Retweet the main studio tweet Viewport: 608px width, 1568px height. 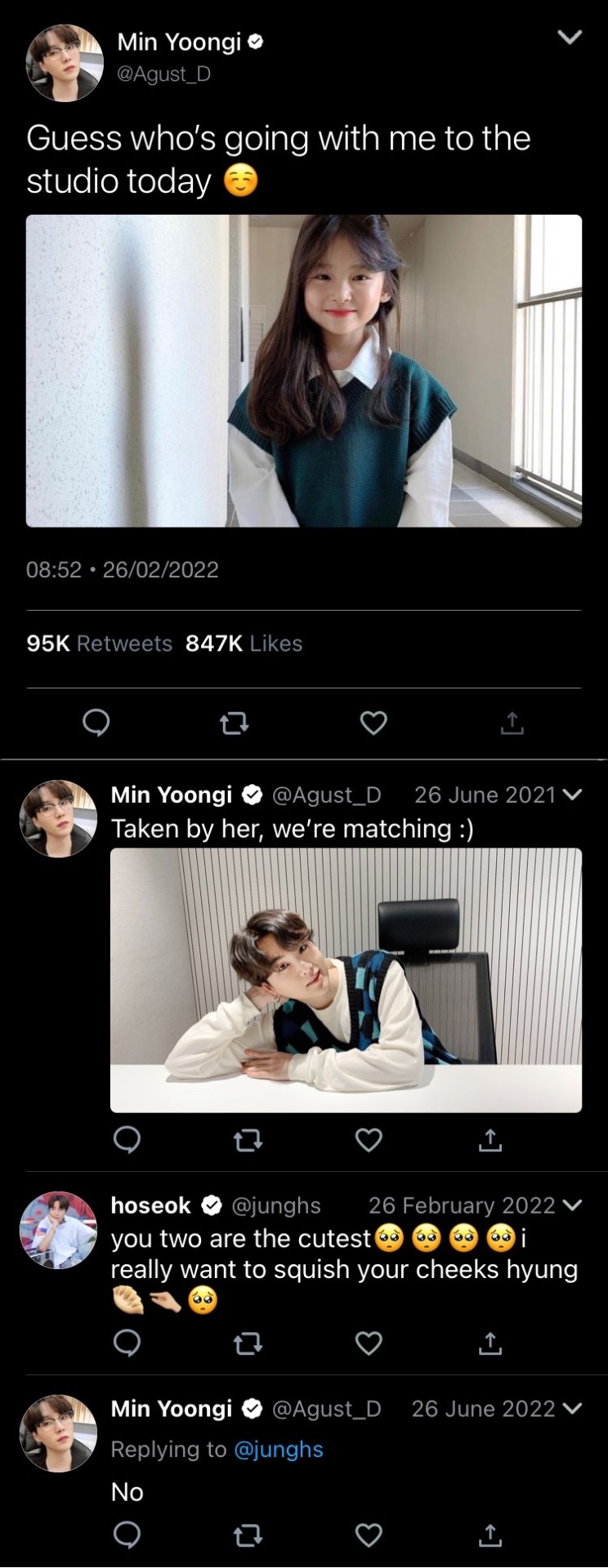[x=235, y=723]
